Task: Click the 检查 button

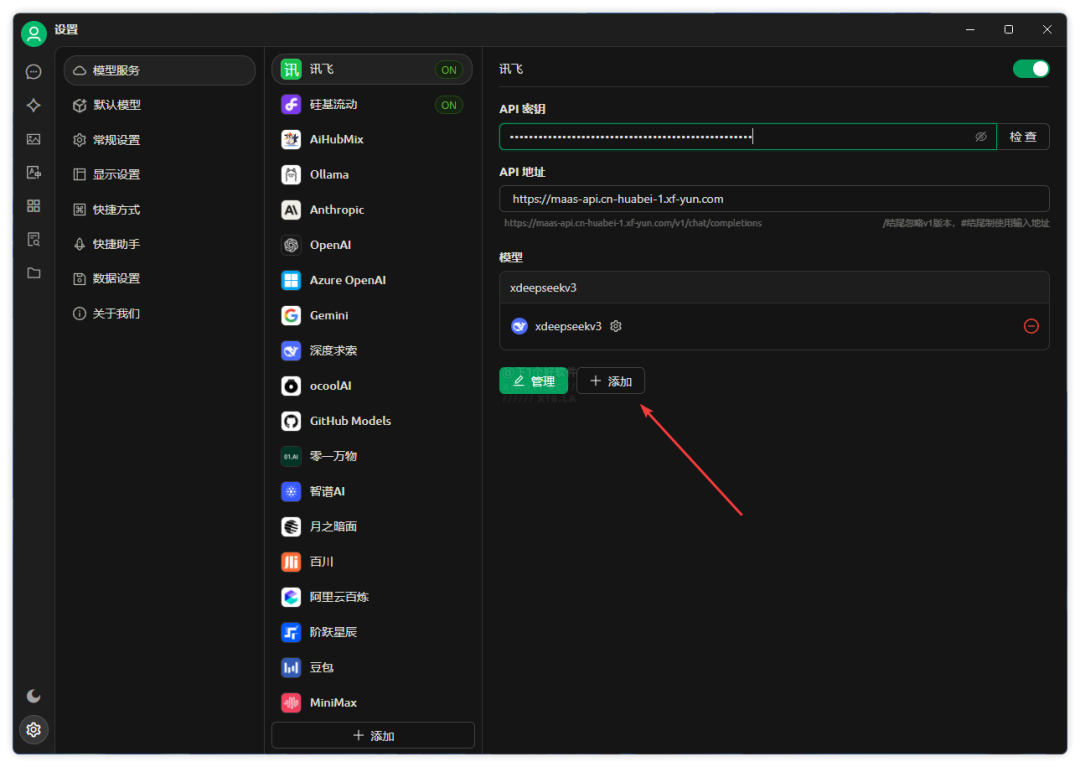Action: tap(1023, 136)
